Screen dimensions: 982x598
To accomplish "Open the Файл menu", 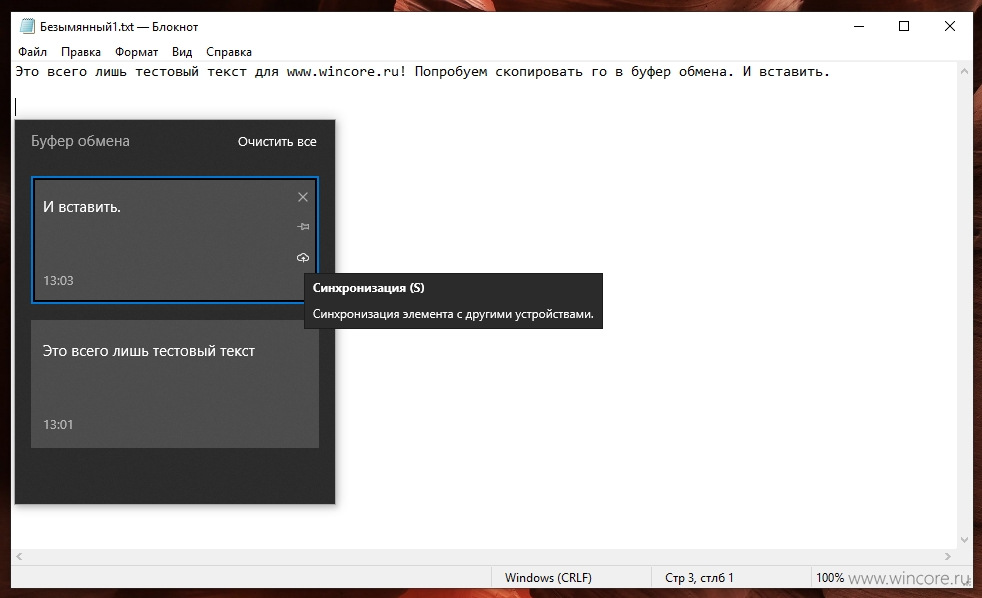I will [33, 52].
